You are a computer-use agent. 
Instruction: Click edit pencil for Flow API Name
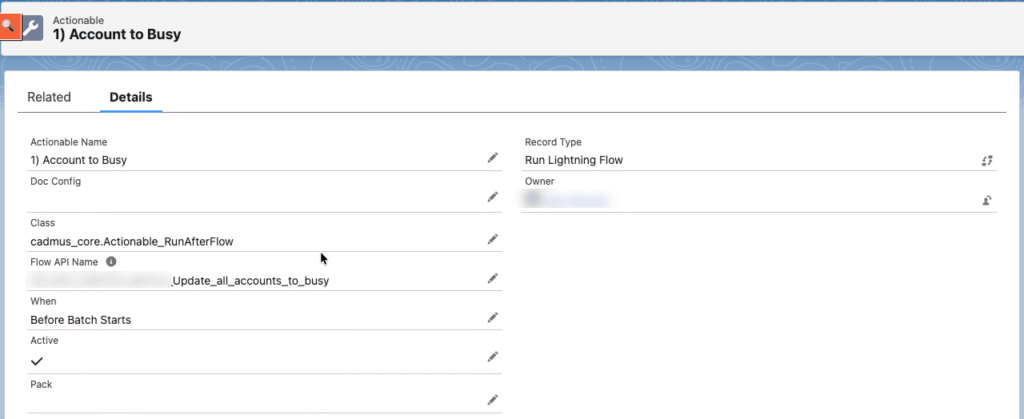click(493, 278)
